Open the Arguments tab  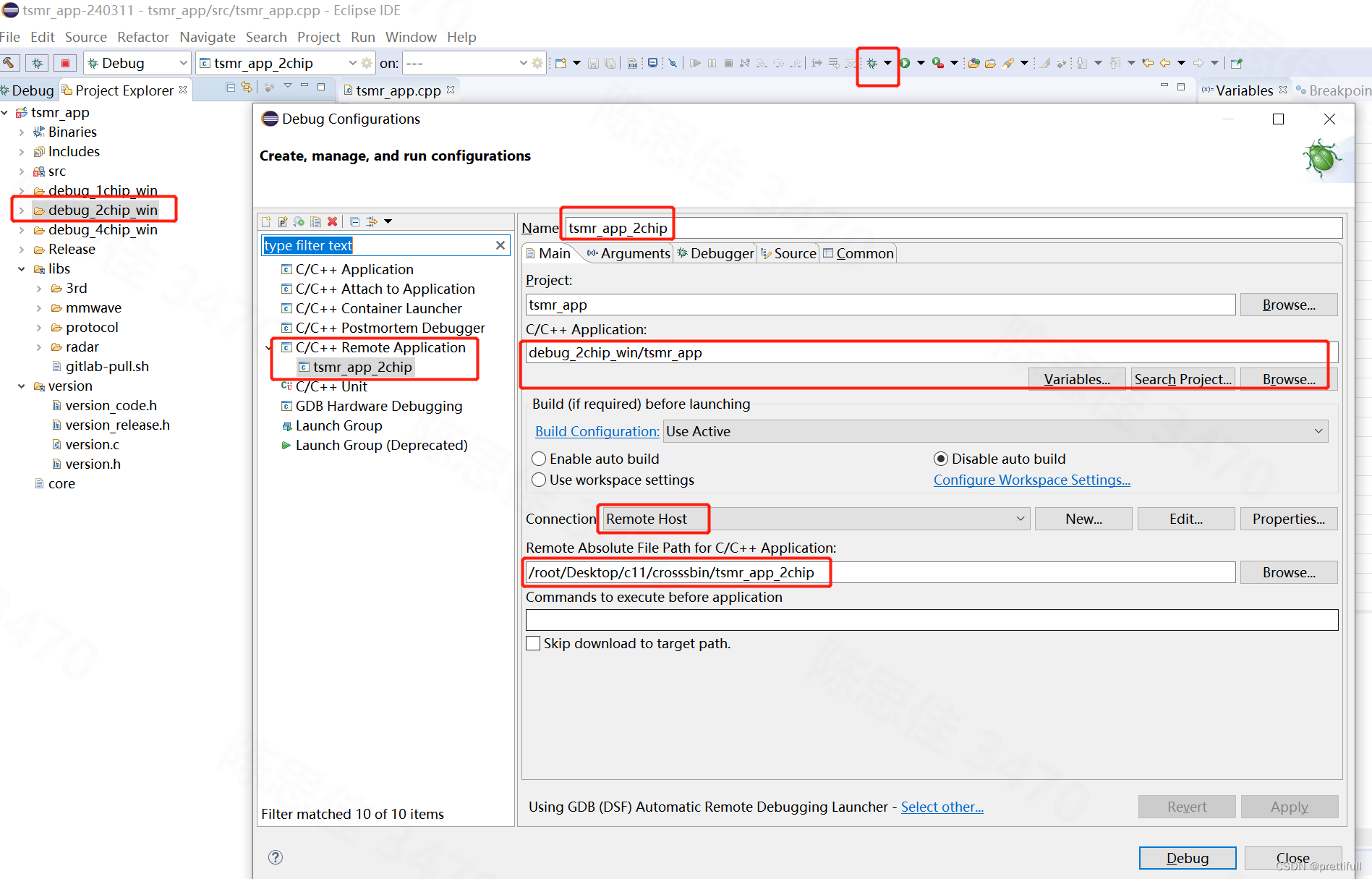pos(629,253)
